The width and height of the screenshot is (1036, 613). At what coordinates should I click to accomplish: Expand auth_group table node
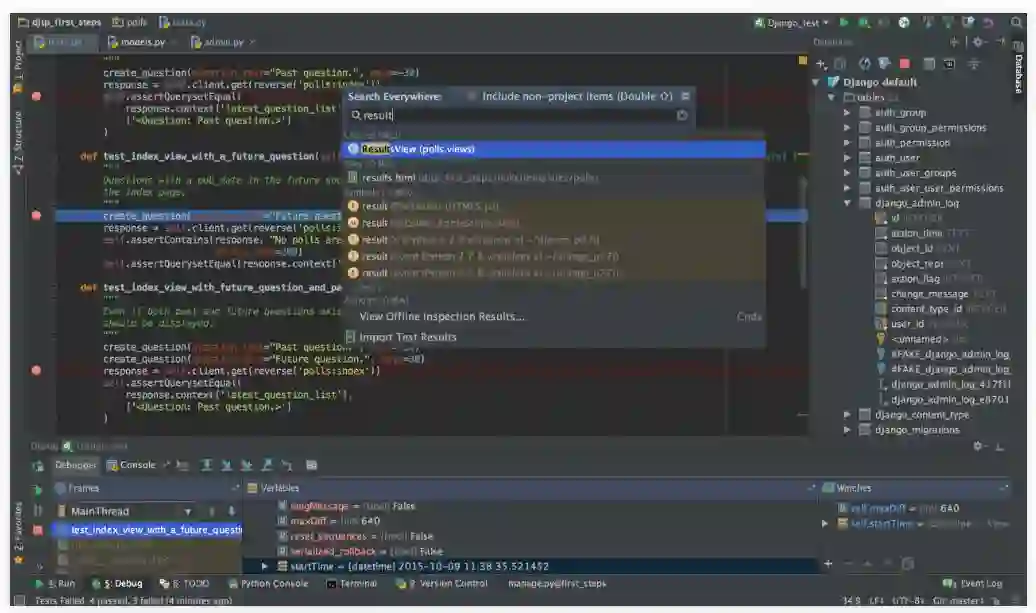[x=847, y=112]
